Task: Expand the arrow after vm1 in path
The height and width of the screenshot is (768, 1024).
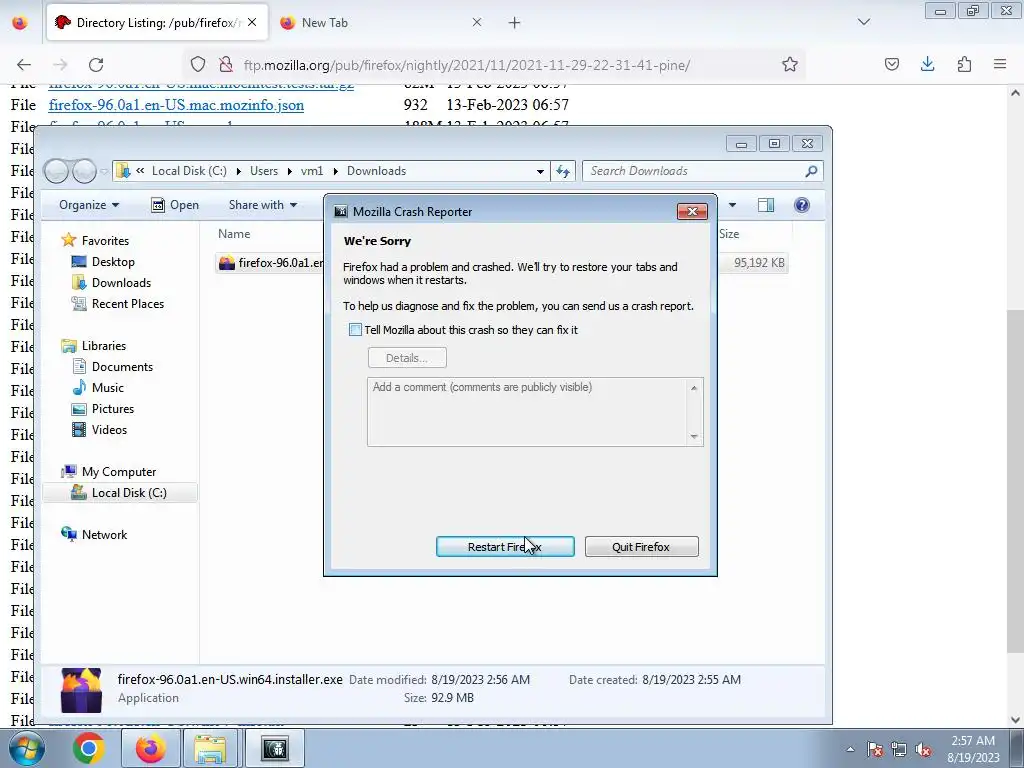Action: [x=336, y=171]
